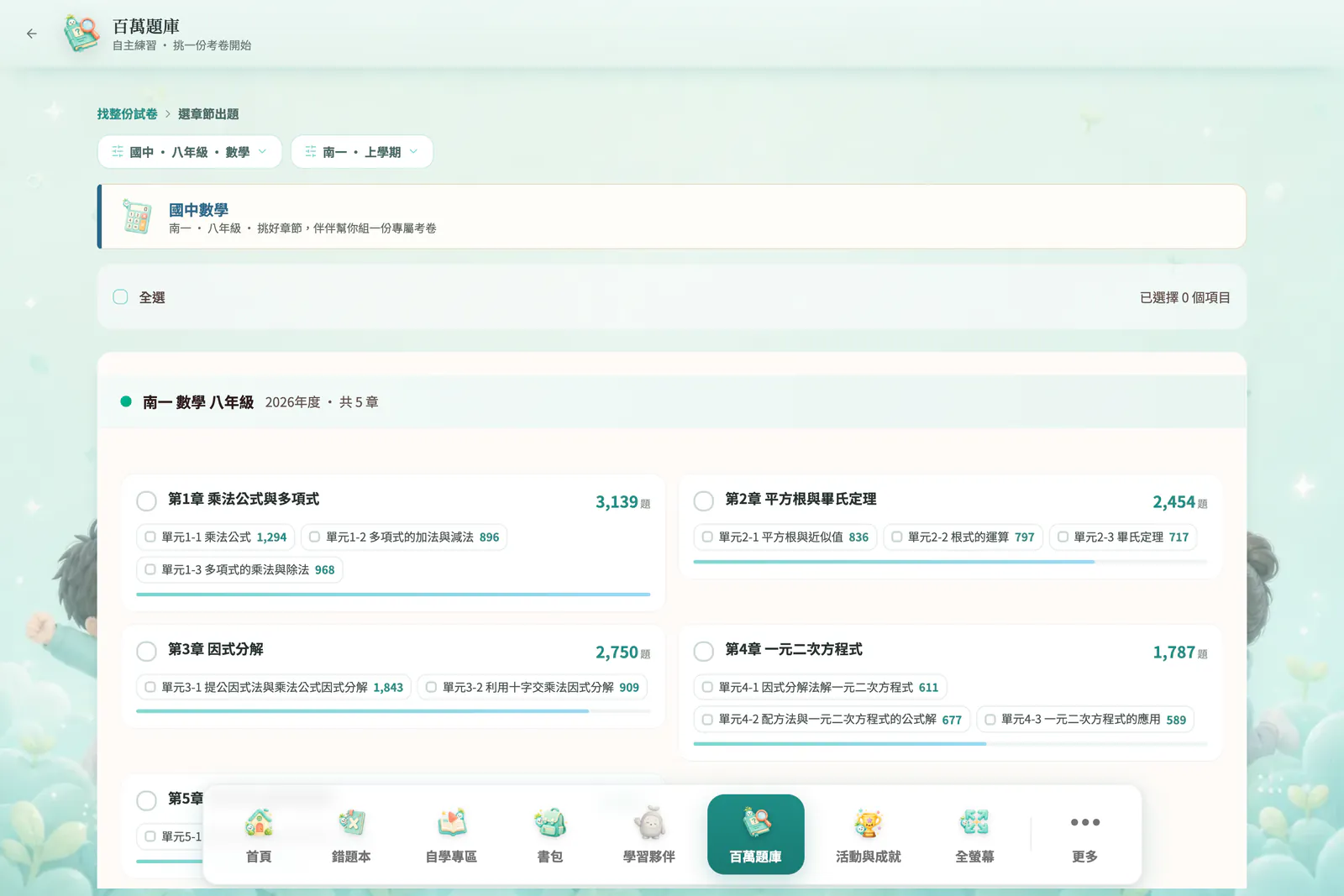The height and width of the screenshot is (896, 1344).
Task: Check 單元4-1 因式分解法解一元二次方程式
Action: point(707,688)
